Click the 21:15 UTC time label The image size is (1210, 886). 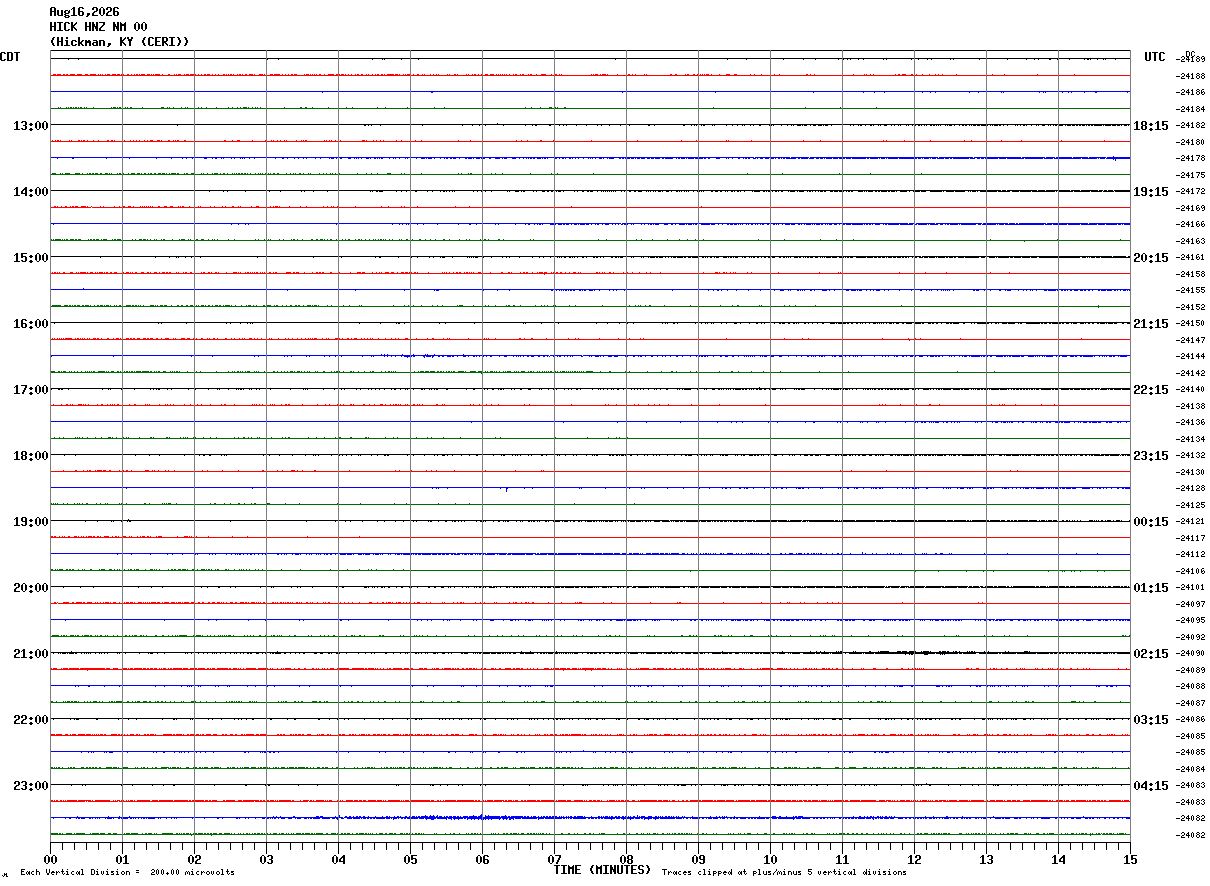[x=1150, y=323]
